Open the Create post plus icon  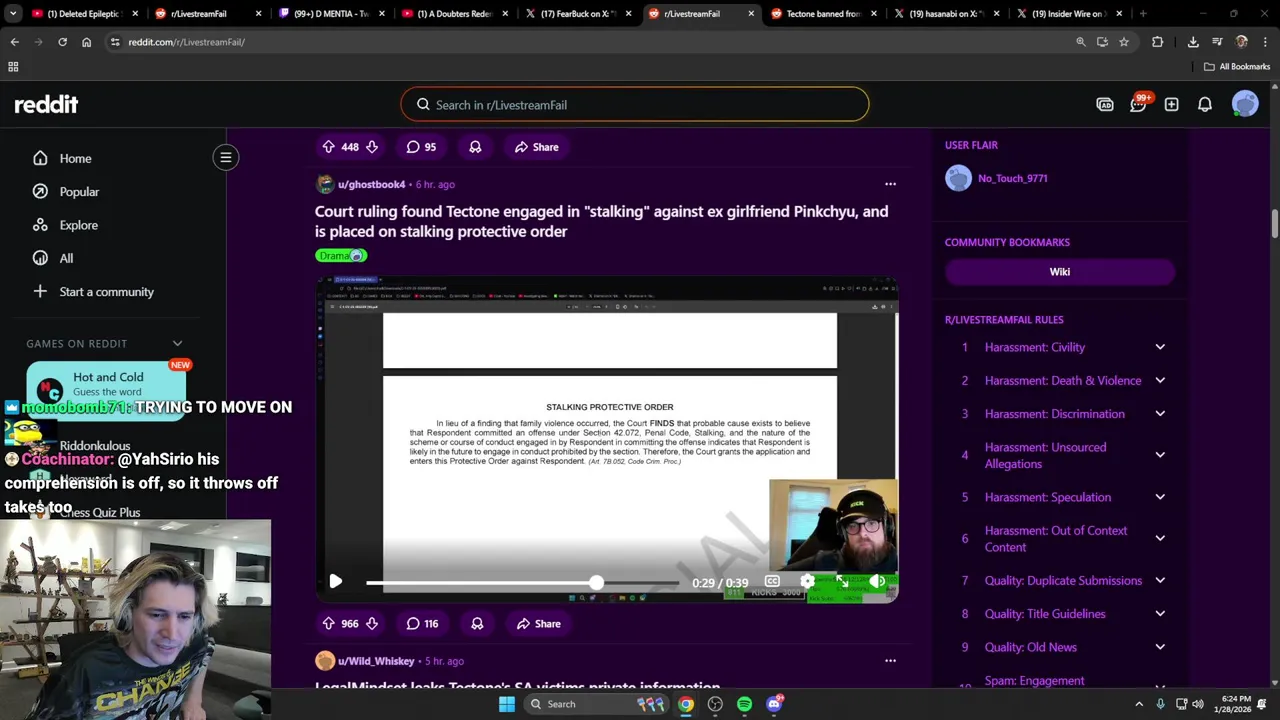(x=1171, y=105)
